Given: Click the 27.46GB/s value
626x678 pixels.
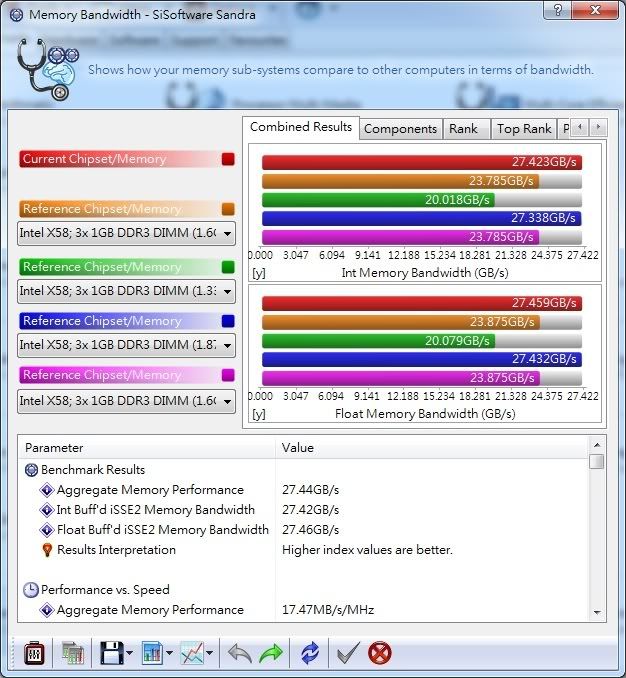Looking at the screenshot, I should tap(310, 530).
